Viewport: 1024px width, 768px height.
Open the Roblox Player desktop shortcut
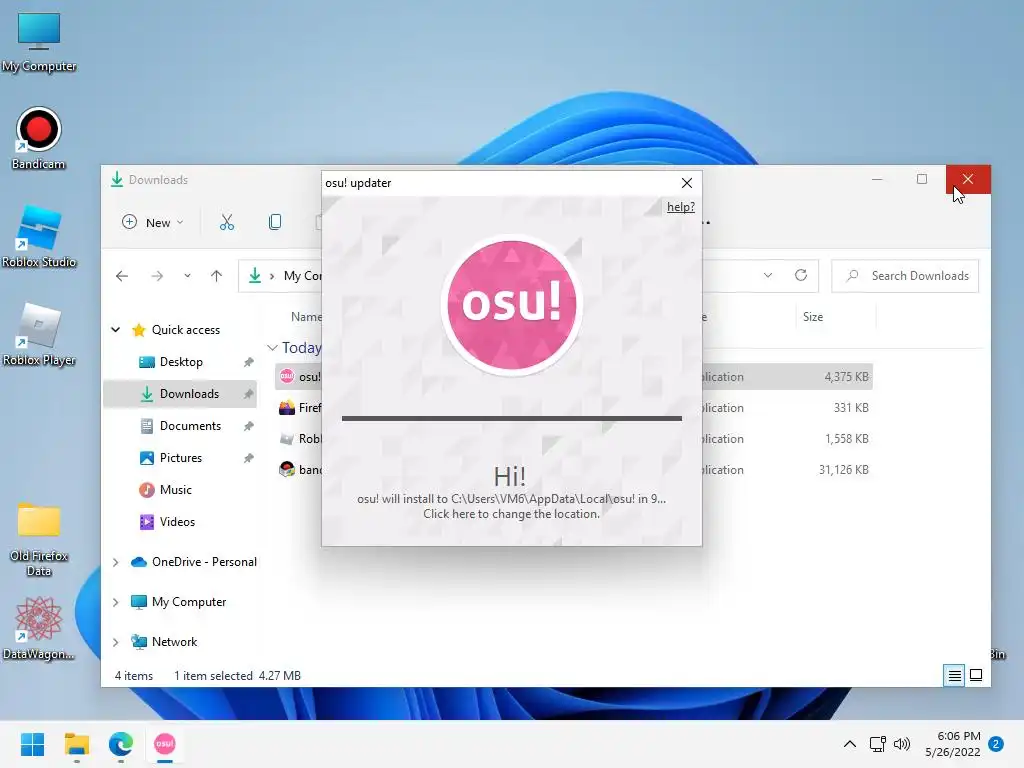tap(39, 334)
